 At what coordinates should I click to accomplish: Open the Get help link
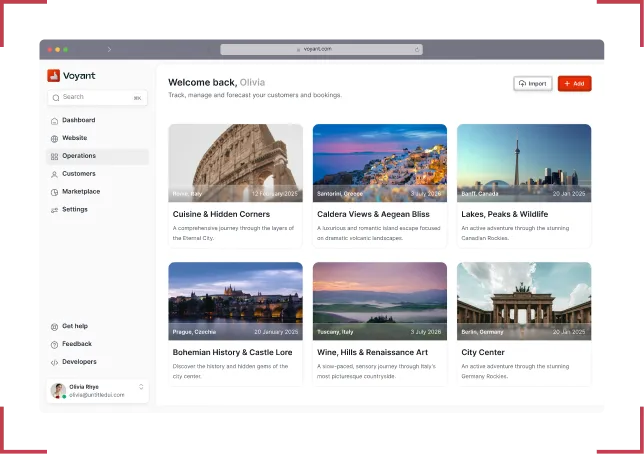click(97, 326)
